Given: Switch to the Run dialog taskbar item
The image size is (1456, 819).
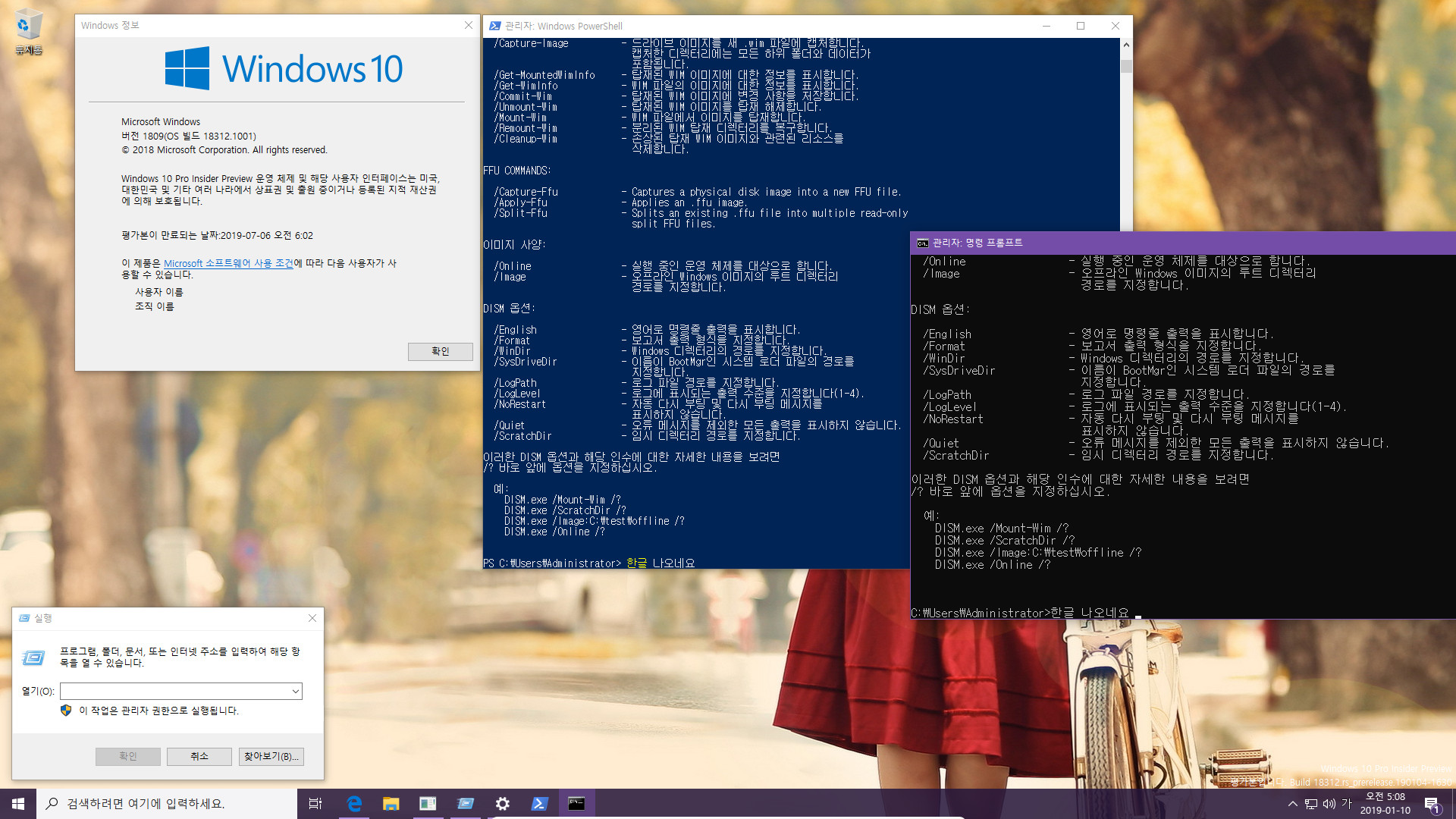Looking at the screenshot, I should click(x=465, y=804).
